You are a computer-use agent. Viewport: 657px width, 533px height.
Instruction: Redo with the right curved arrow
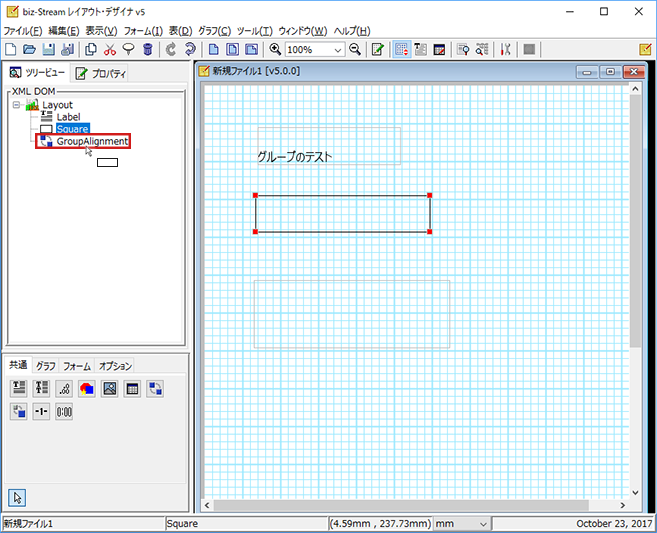[x=190, y=49]
